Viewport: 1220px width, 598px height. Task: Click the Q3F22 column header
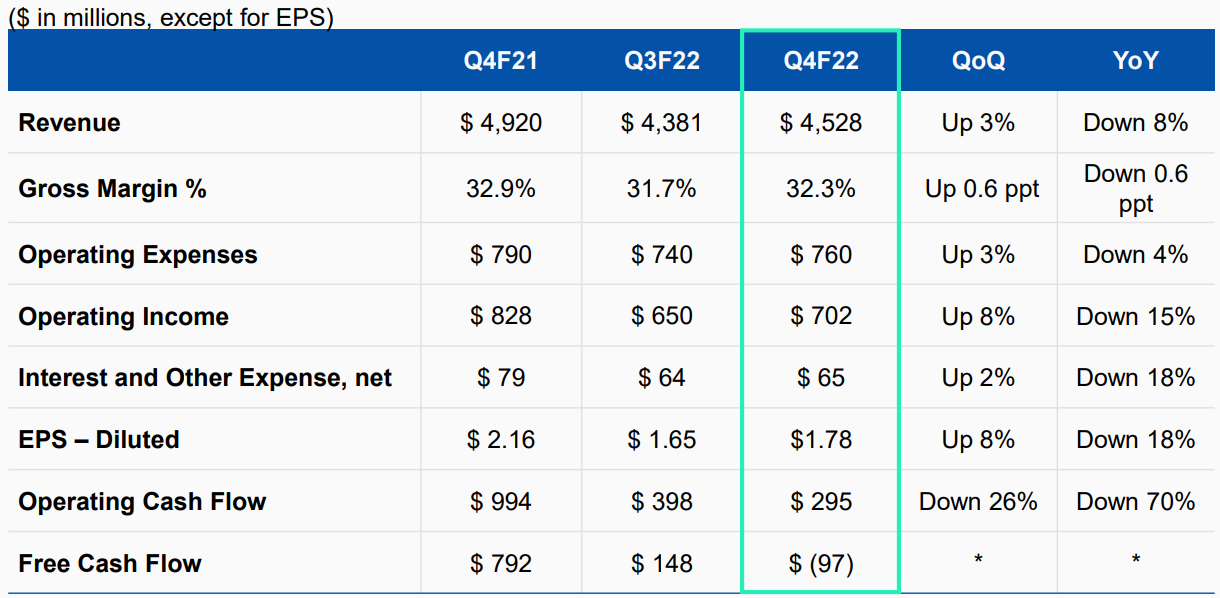click(x=661, y=60)
